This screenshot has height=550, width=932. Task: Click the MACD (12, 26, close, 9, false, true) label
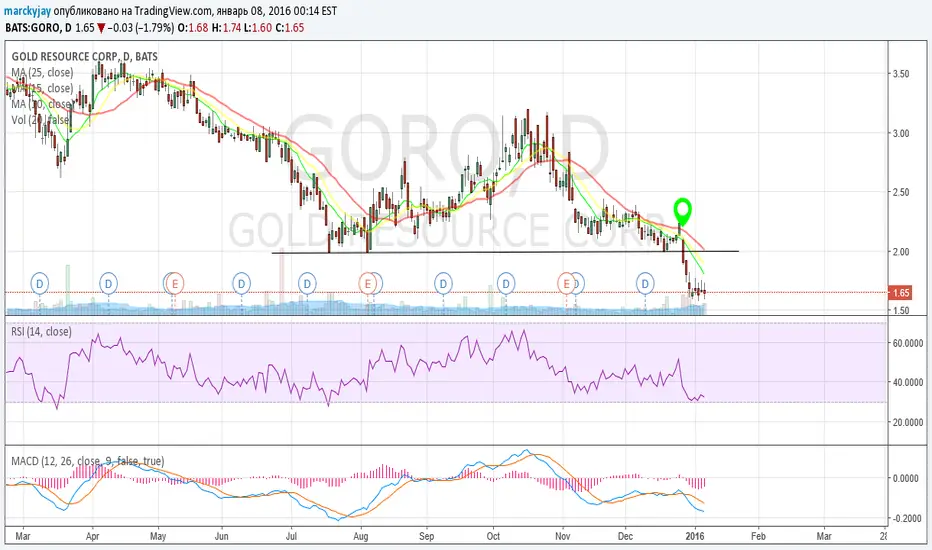(x=88, y=461)
